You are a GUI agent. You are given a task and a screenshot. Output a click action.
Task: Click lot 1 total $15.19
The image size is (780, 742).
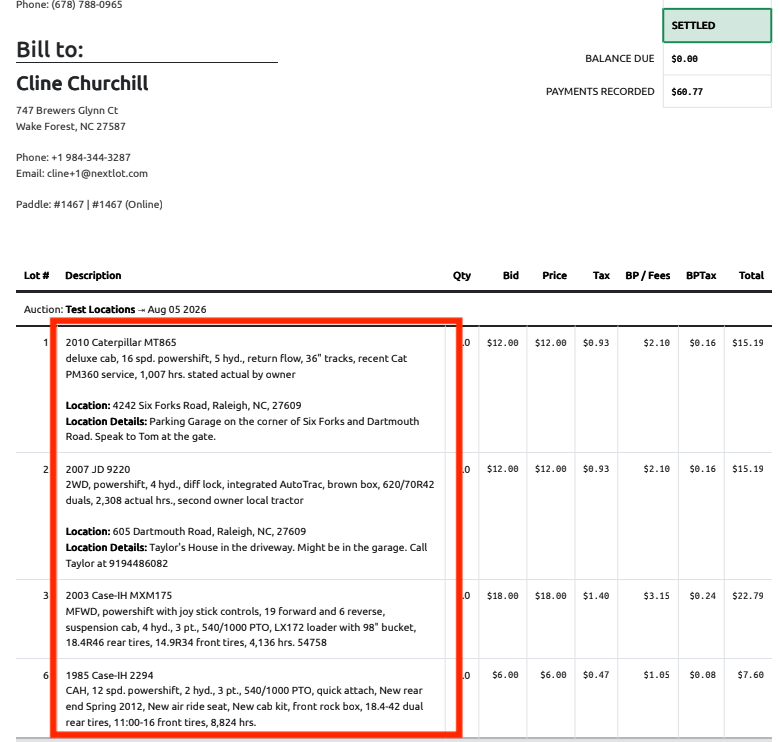[x=748, y=343]
